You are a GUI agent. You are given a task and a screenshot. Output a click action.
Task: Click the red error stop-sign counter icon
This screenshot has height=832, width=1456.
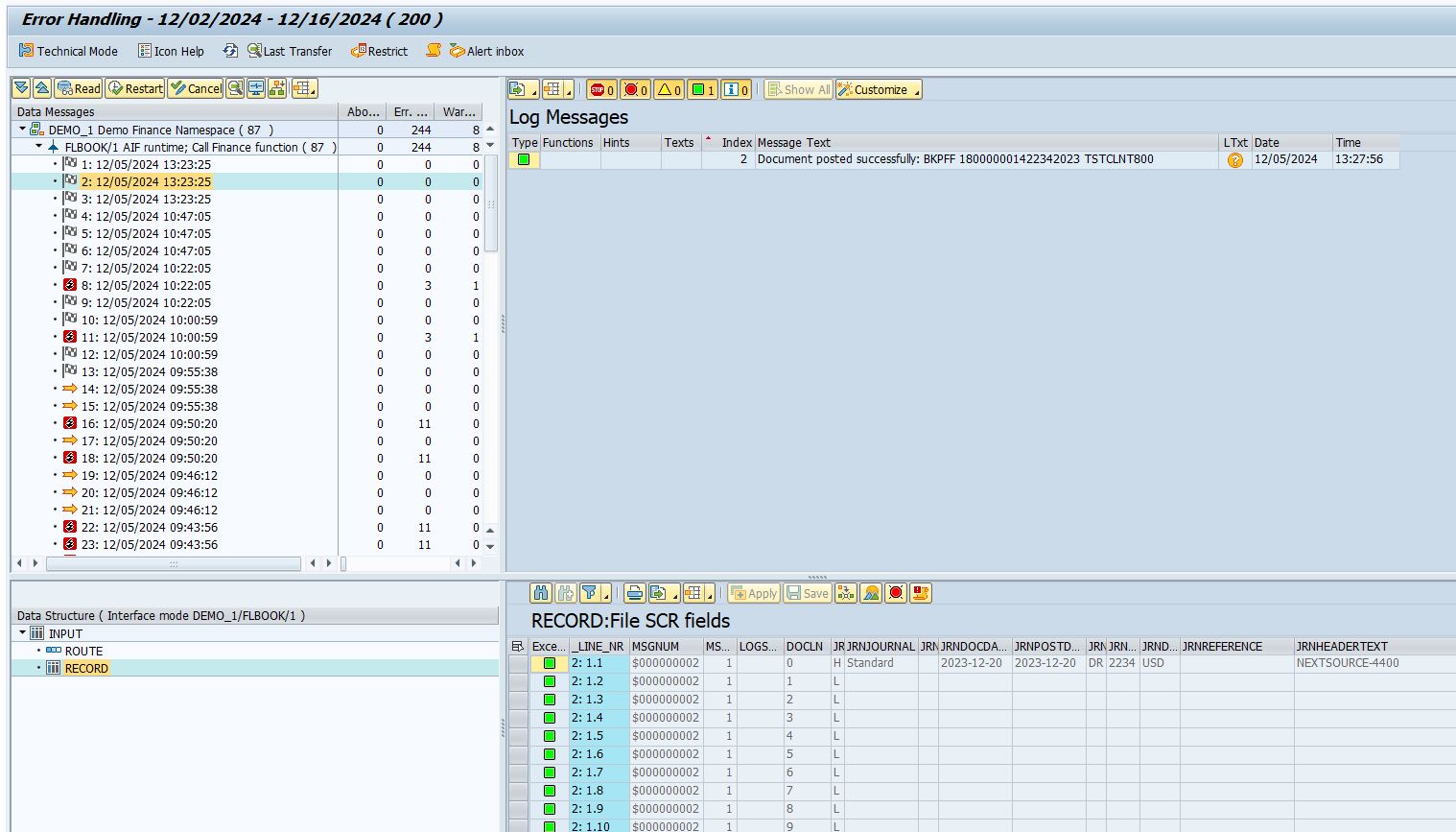(x=599, y=89)
